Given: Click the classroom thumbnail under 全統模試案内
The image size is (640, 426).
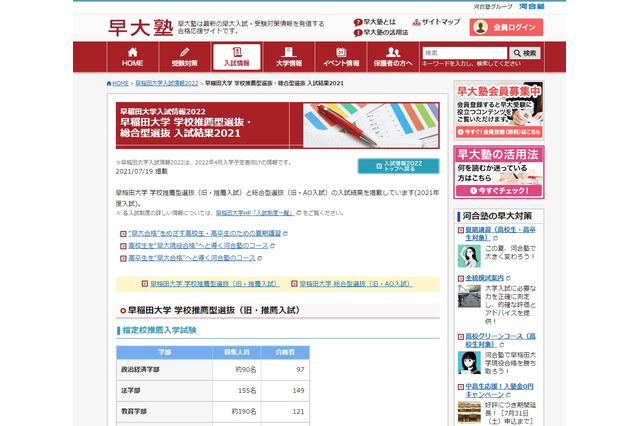Looking at the screenshot, I should [469, 296].
